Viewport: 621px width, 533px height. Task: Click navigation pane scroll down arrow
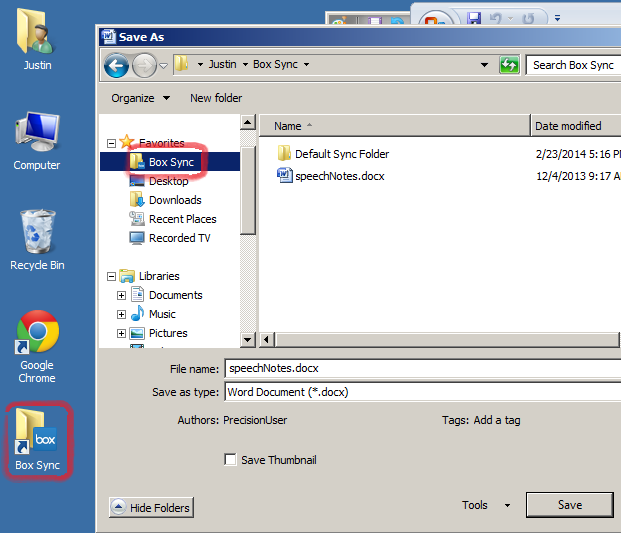(x=248, y=340)
